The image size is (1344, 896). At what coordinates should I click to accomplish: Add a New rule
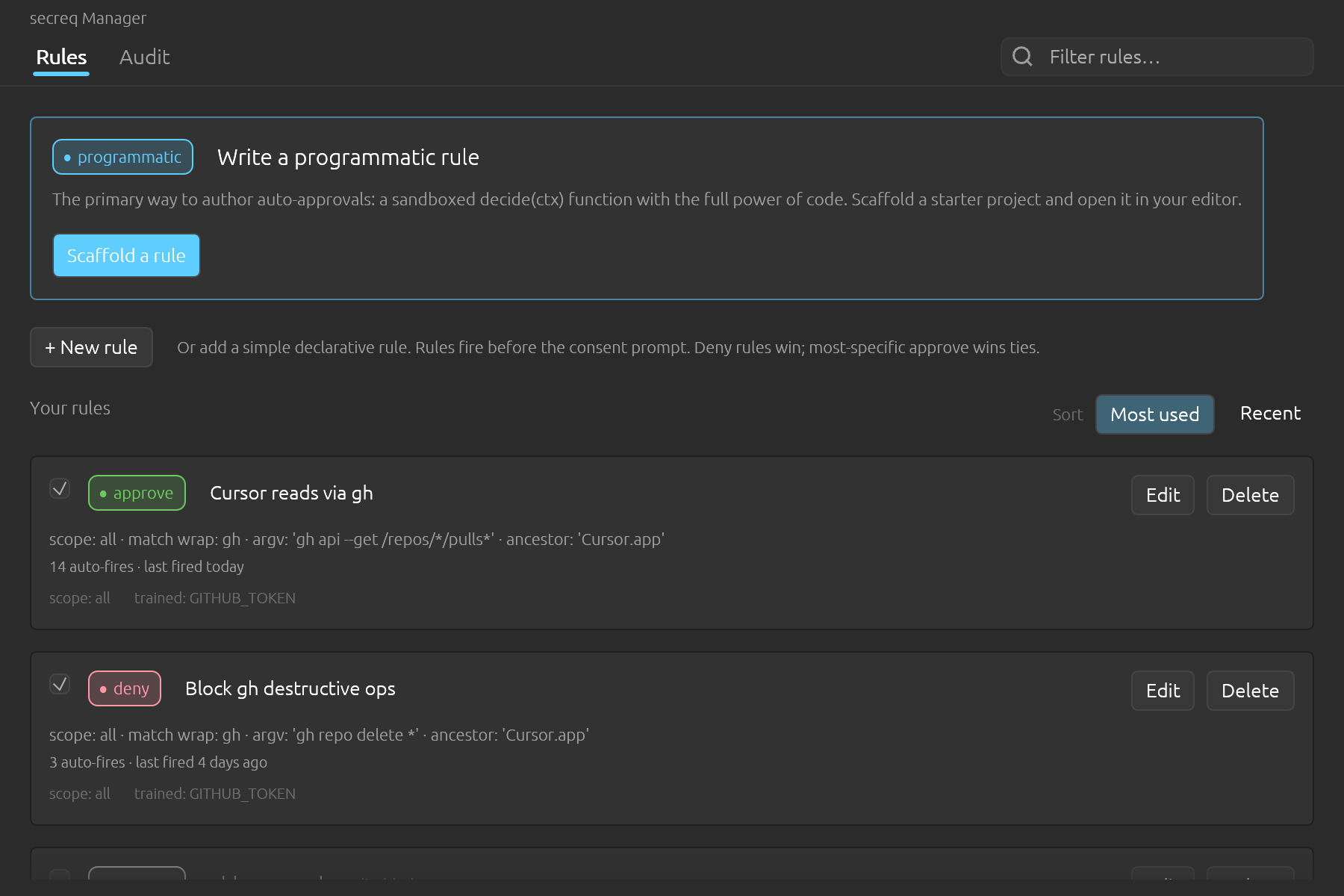91,347
